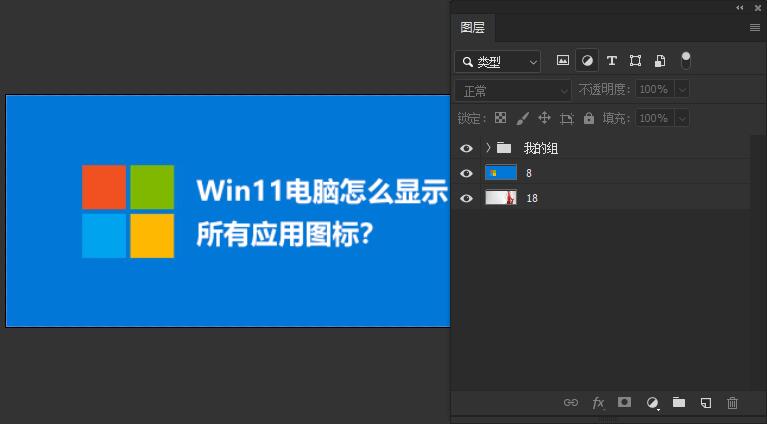Link layers with chain icon
Image resolution: width=767 pixels, height=424 pixels.
(570, 402)
